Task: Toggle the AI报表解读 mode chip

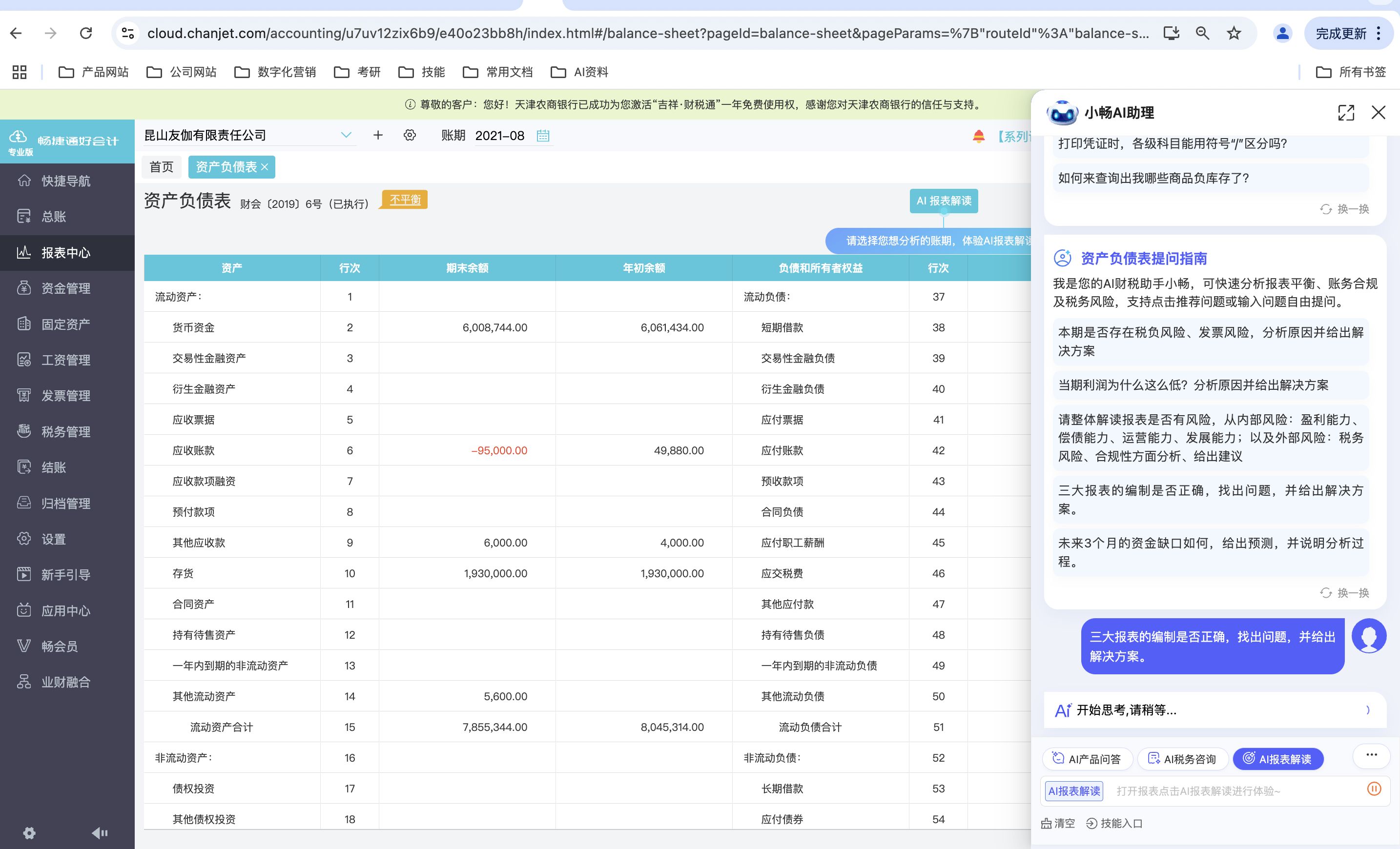Action: 1278,759
